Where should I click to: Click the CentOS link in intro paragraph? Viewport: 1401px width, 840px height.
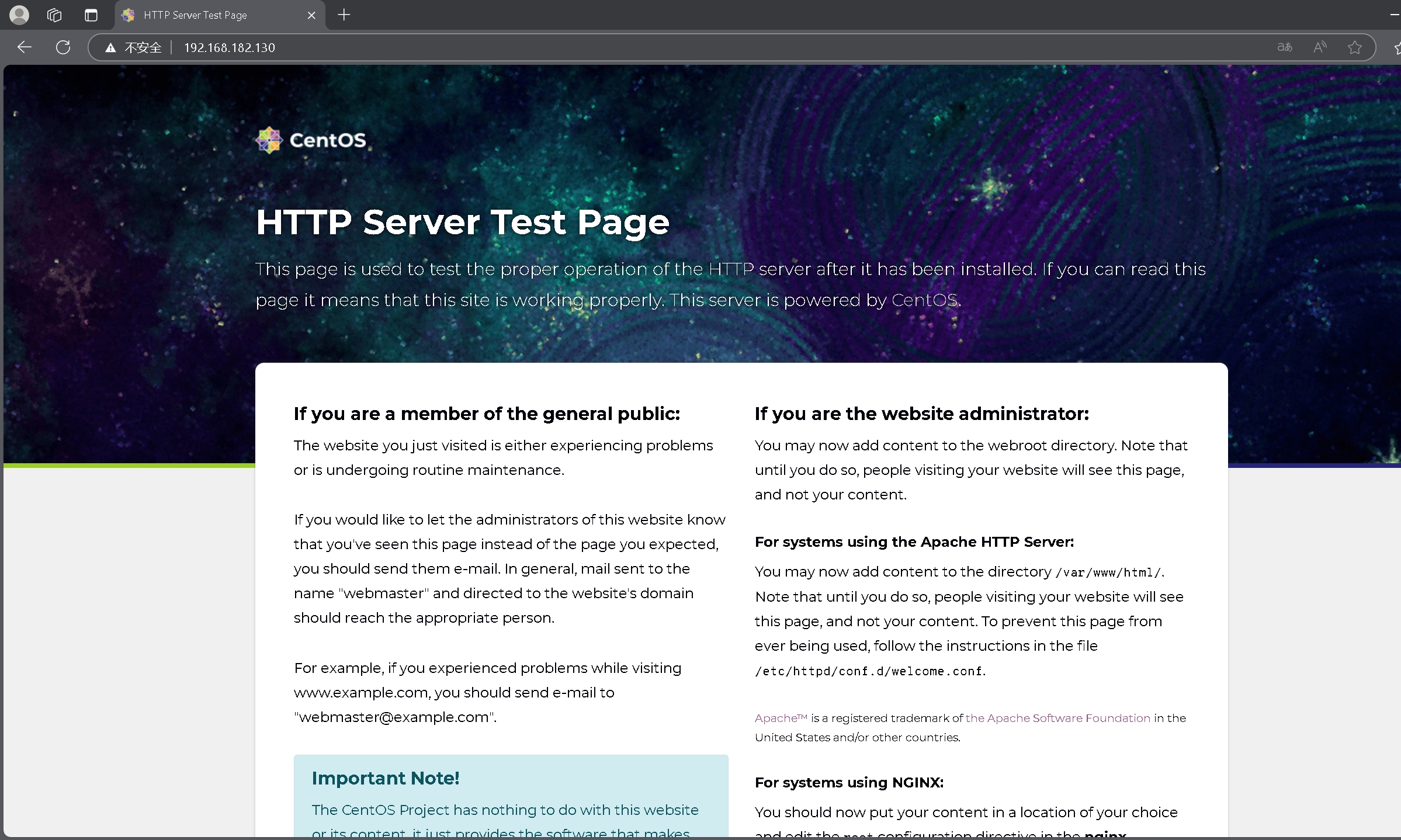pyautogui.click(x=924, y=300)
